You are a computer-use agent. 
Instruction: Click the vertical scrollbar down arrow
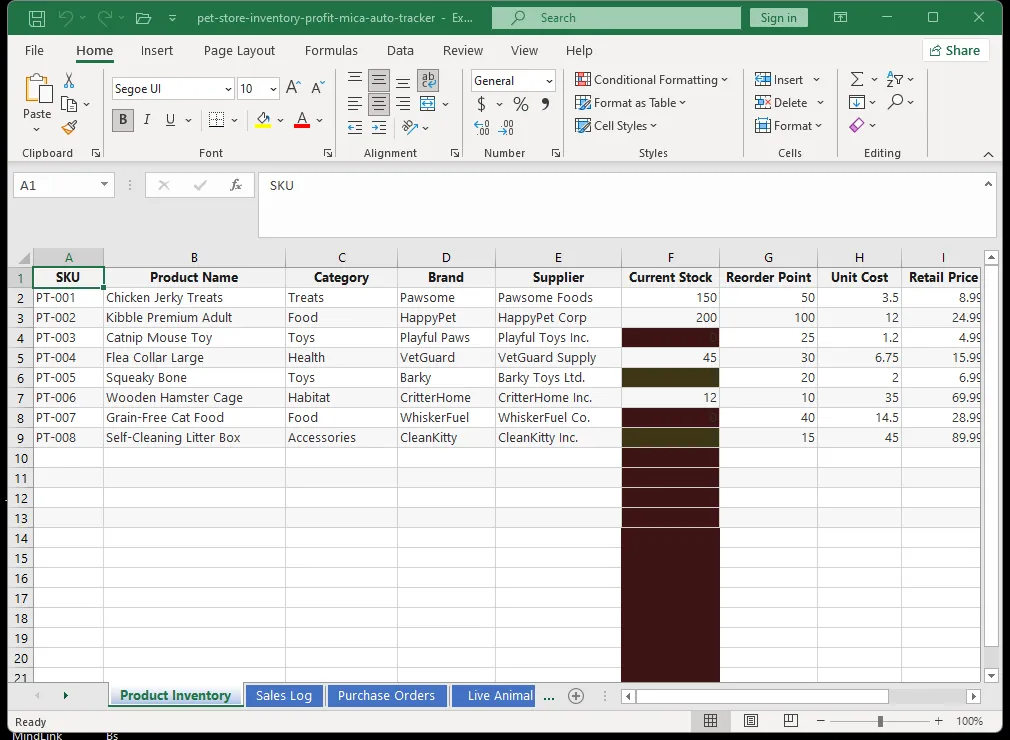991,676
